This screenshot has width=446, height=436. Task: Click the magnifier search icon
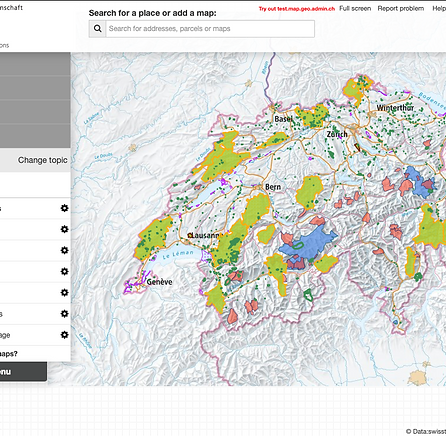[x=97, y=29]
